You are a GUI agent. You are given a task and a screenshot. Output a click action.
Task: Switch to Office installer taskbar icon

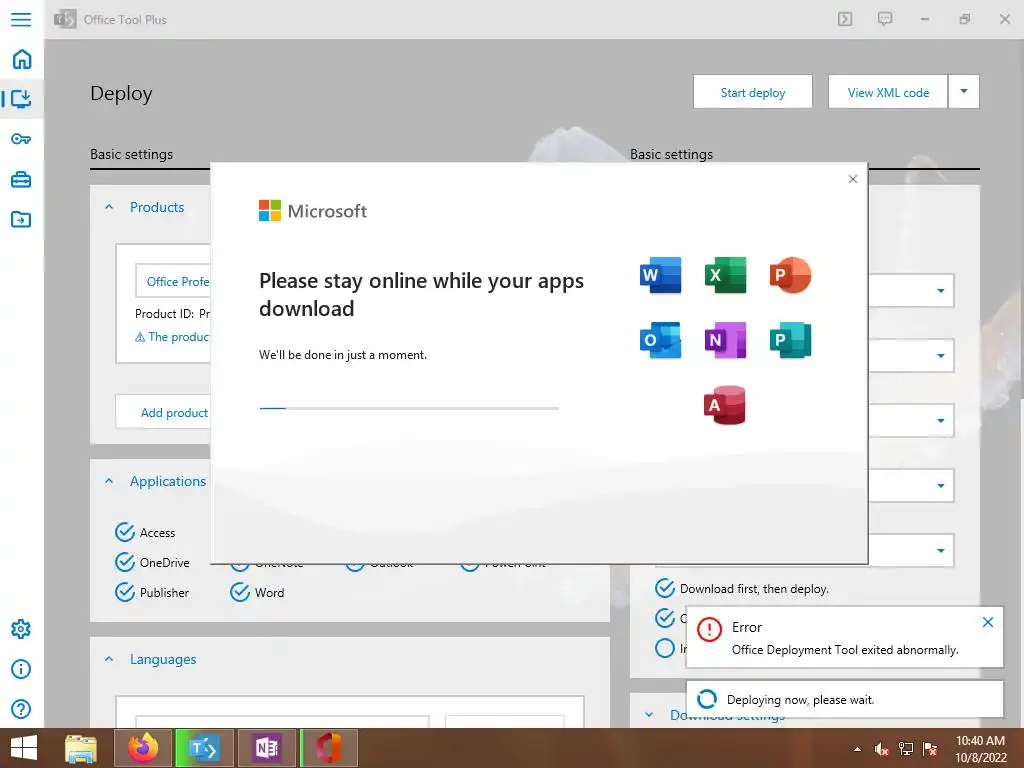[x=328, y=748]
